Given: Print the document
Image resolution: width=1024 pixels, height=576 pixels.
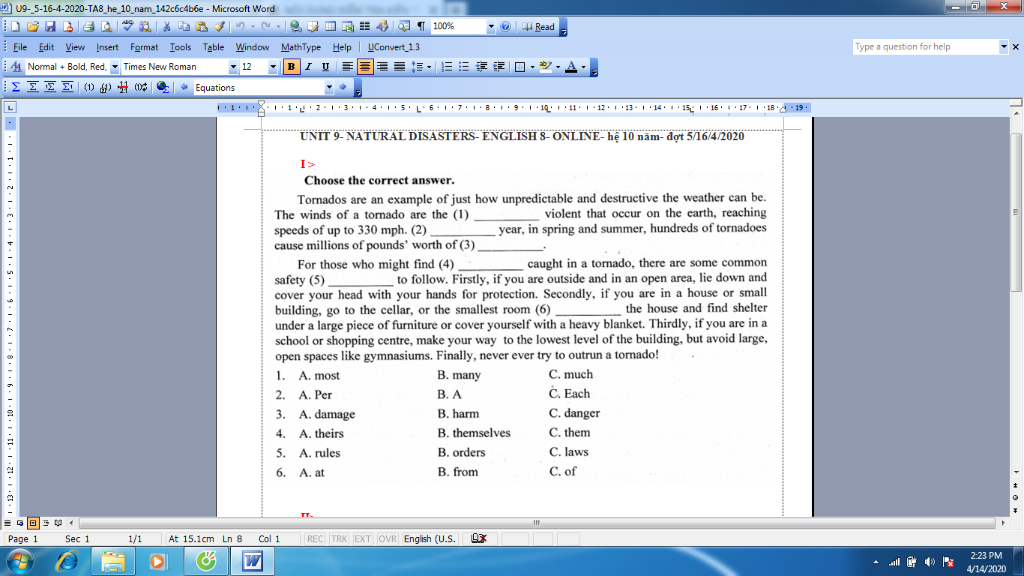Looking at the screenshot, I should 89,27.
